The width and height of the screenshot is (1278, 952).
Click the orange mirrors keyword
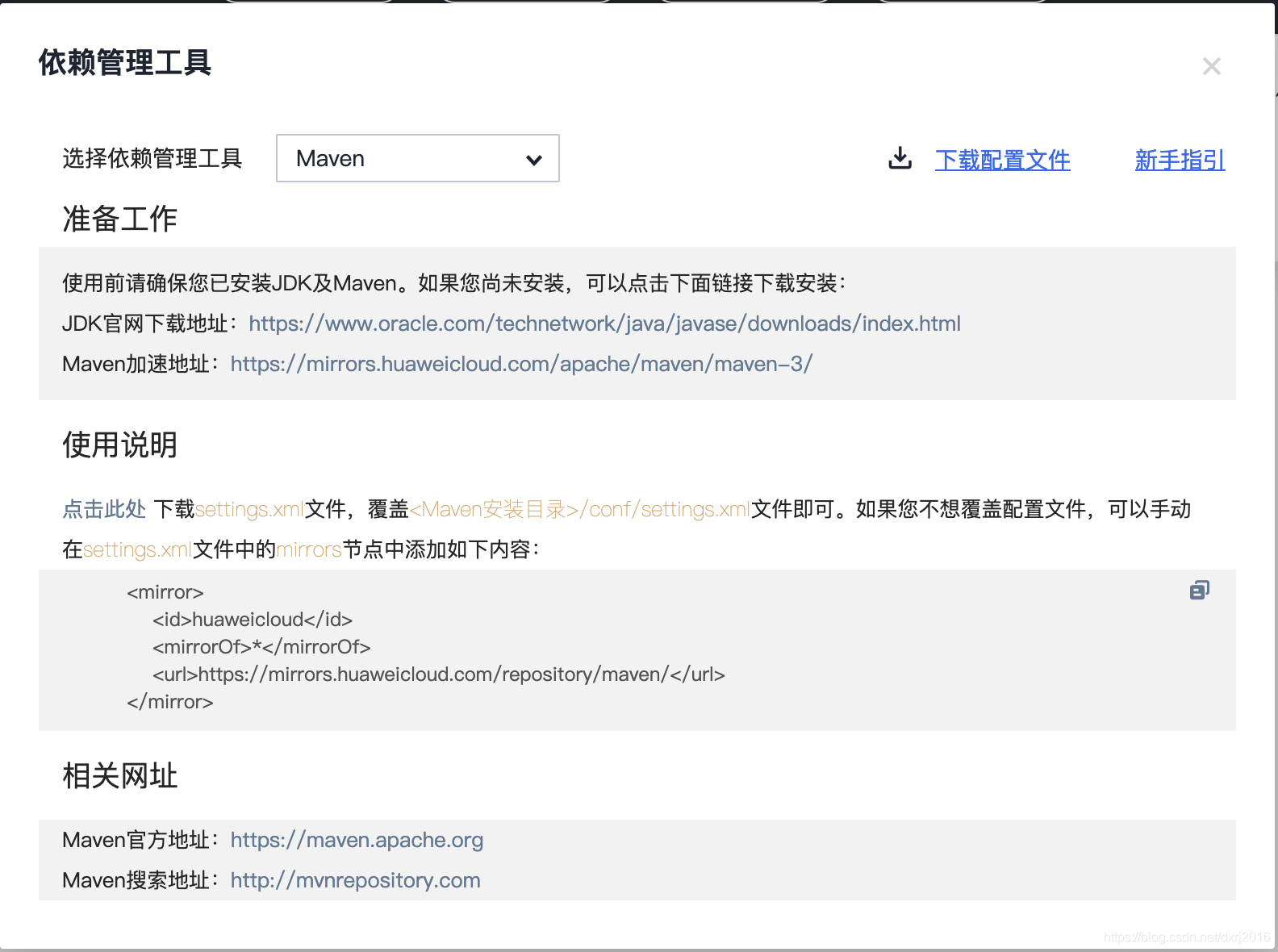click(x=309, y=549)
